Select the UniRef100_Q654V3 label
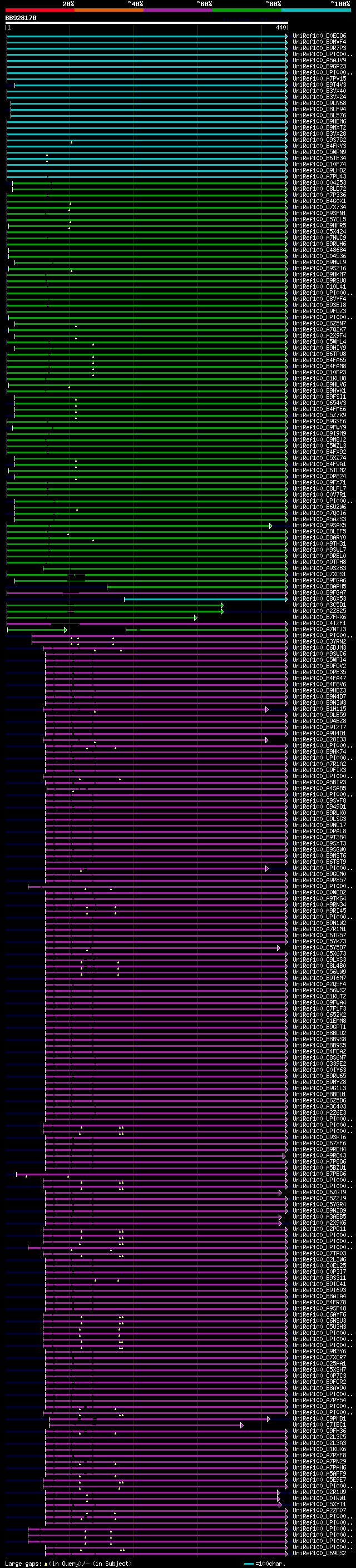Image resolution: width=356 pixels, height=1568 pixels. 319,403
